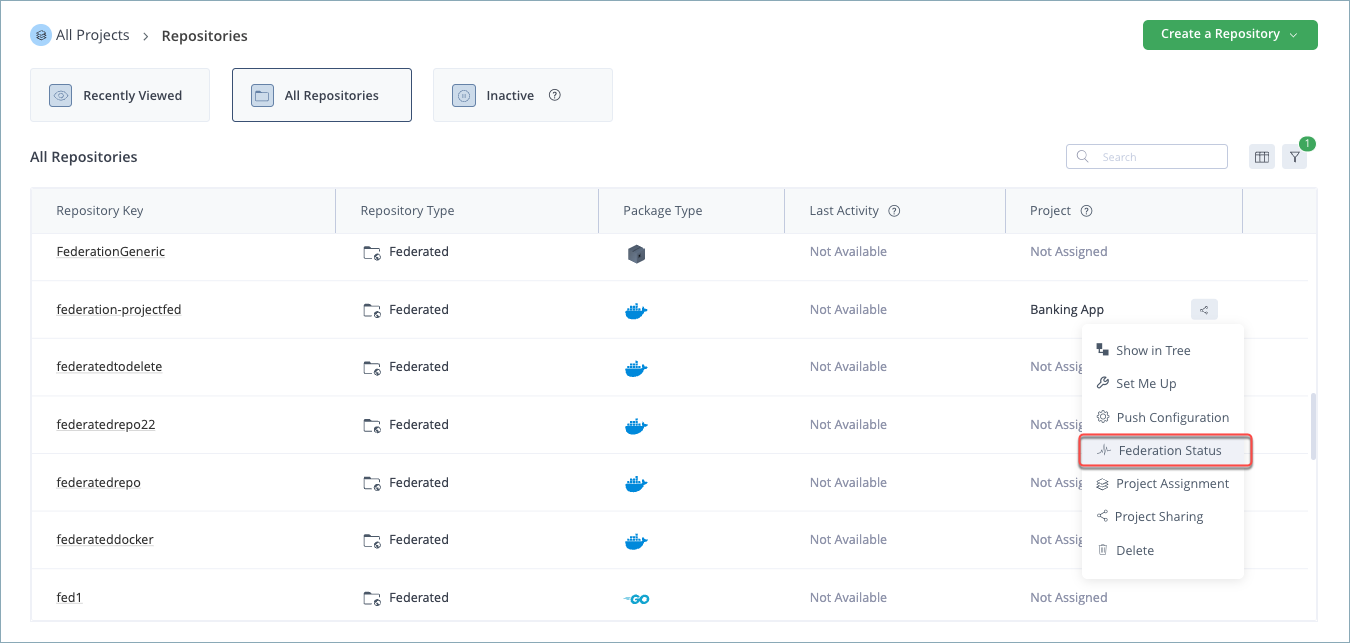The height and width of the screenshot is (643, 1350).
Task: Click the Docker icon for federatedrepo22
Action: [x=635, y=426]
